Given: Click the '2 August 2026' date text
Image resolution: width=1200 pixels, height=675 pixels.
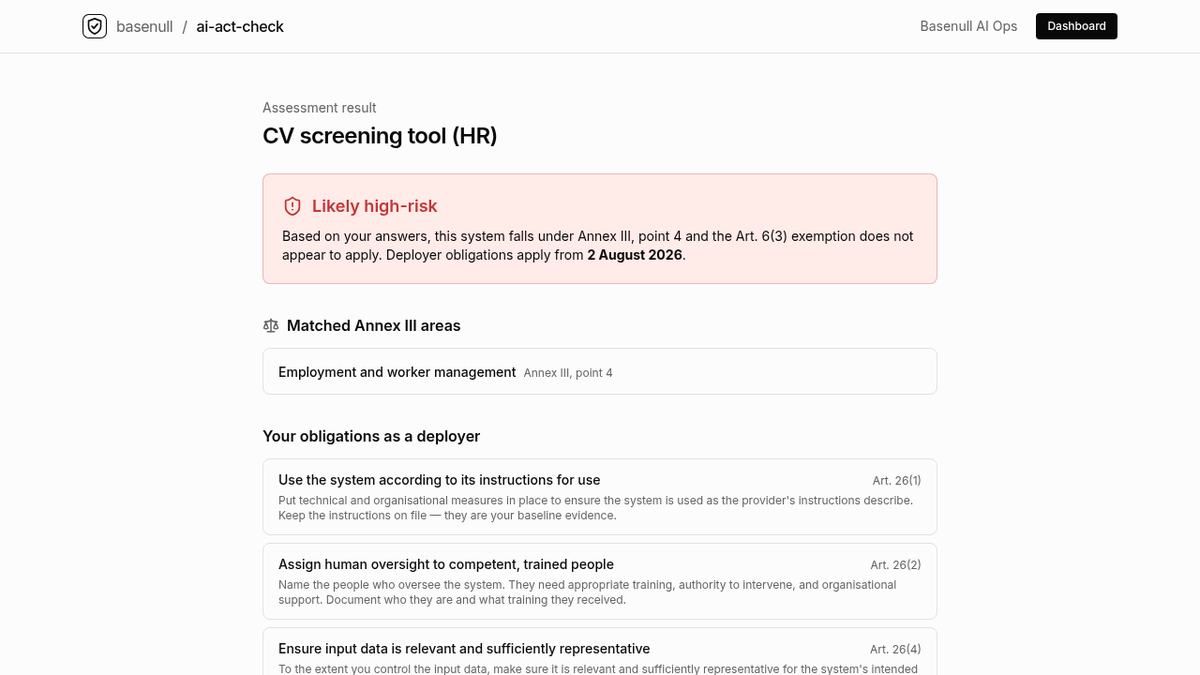Looking at the screenshot, I should tap(634, 255).
